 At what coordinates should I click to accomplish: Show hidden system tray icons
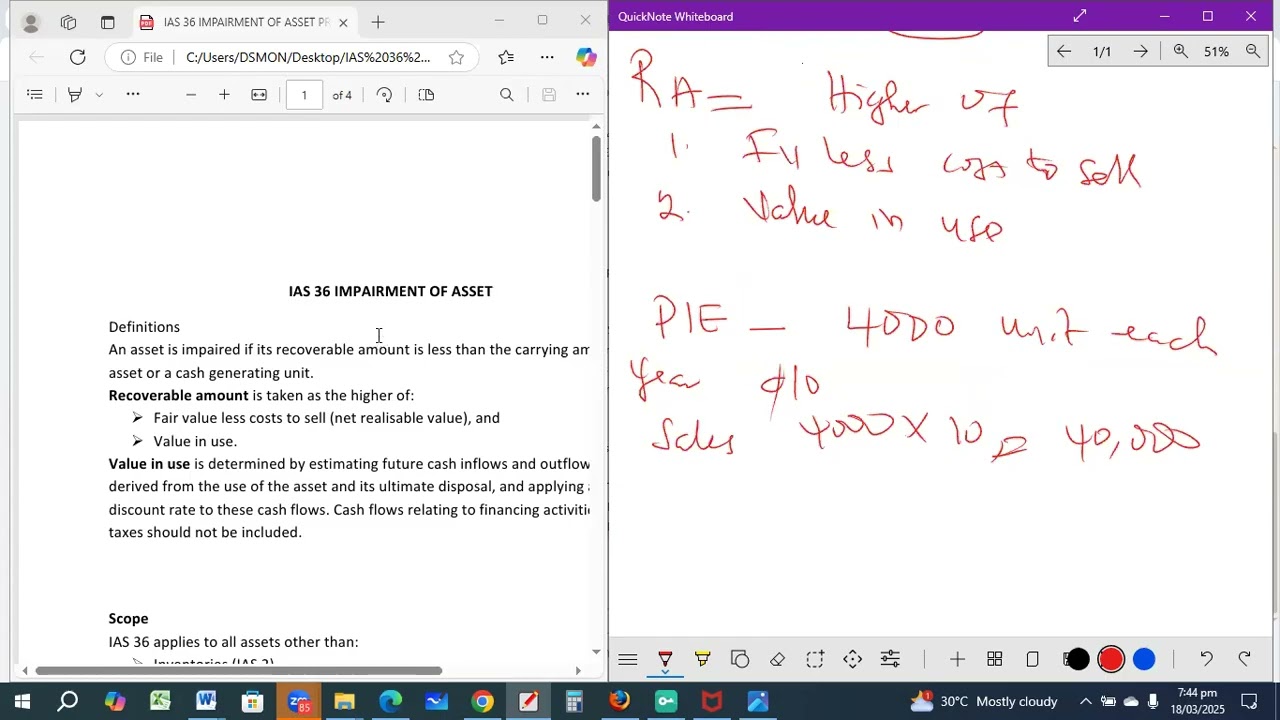[x=1085, y=701]
